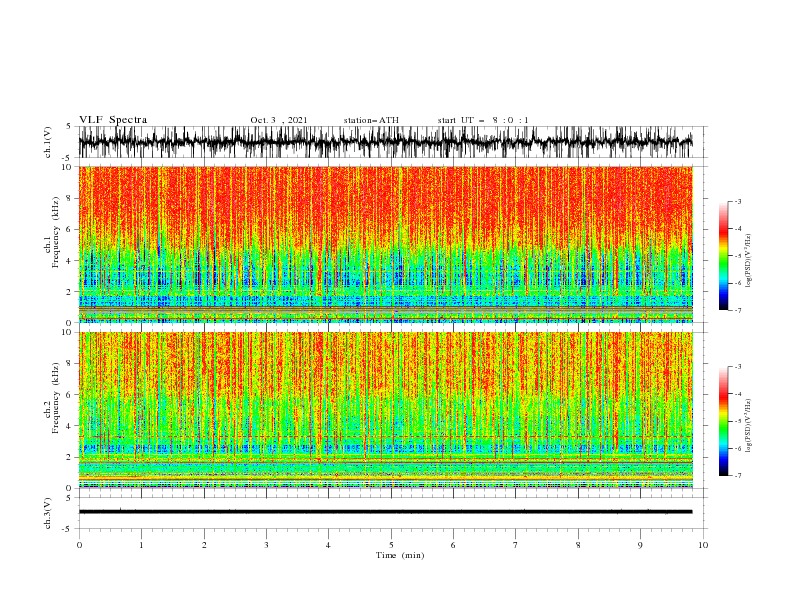
Task: Click the "-3" label on upper colorbar
Action: [737, 201]
